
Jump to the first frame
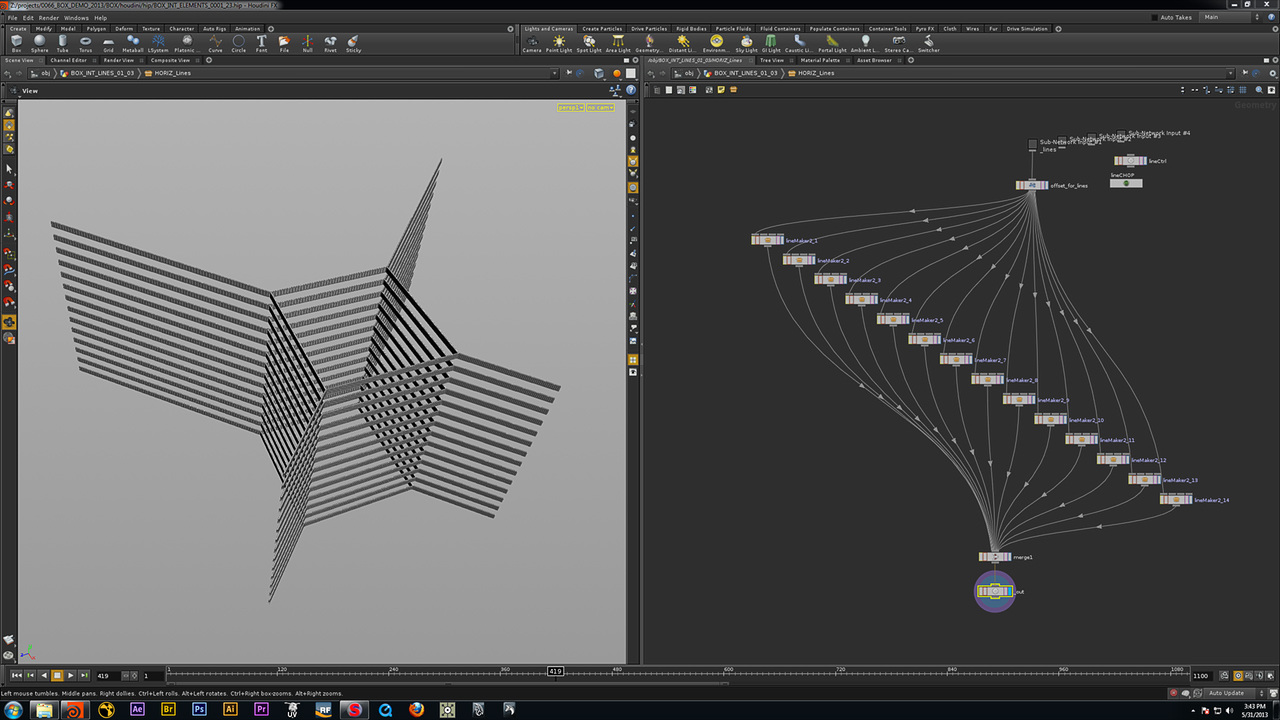(x=15, y=676)
